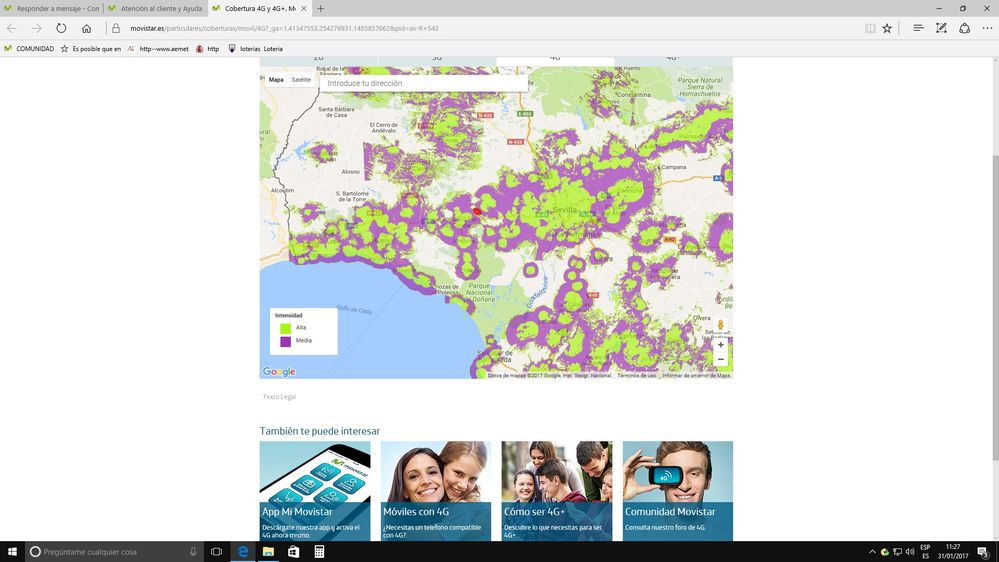Viewport: 999px width, 562px height.
Task: Switch map to Mapa view
Action: pos(276,80)
